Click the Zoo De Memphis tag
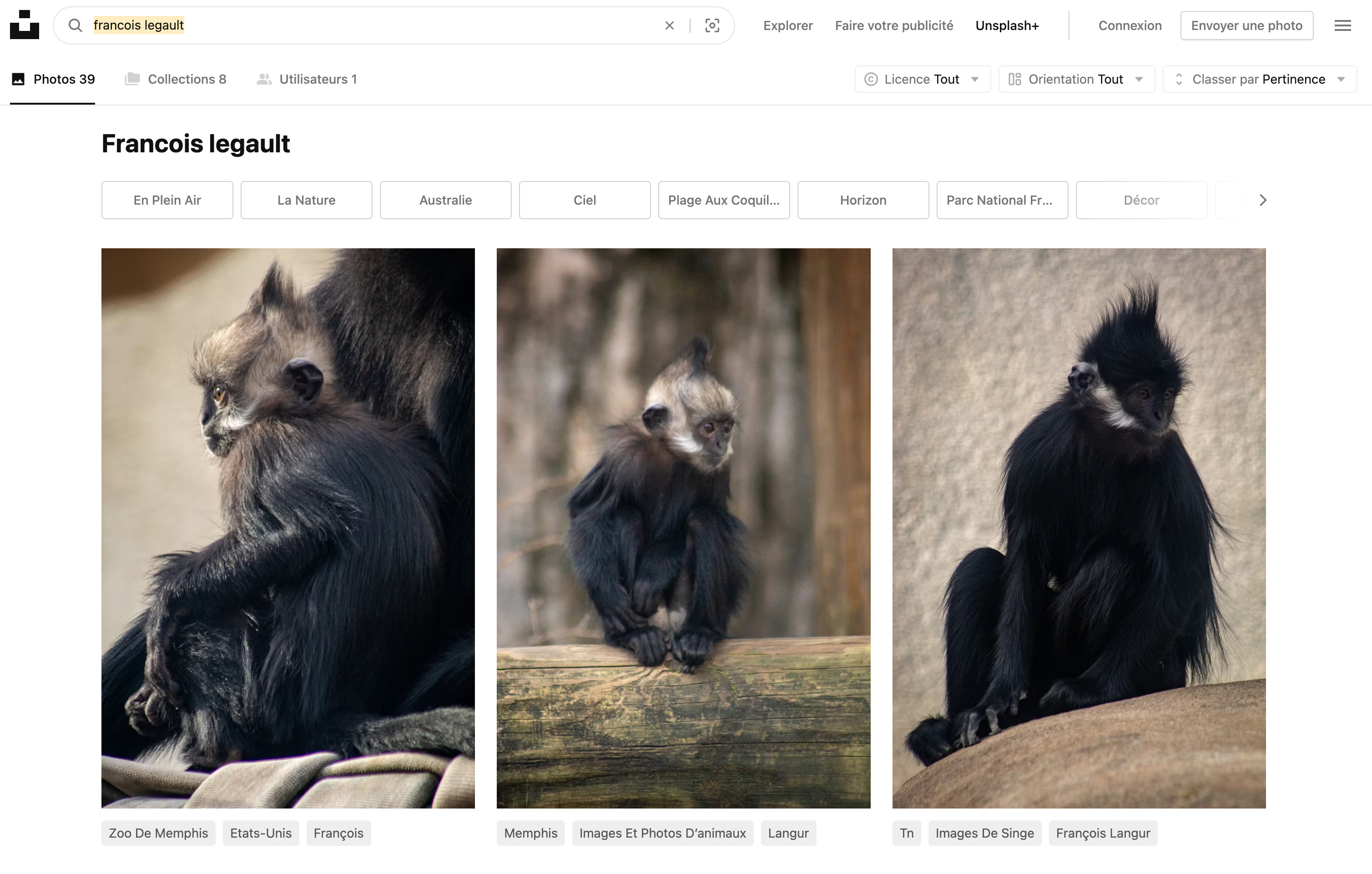Screen dimensions: 1372x874 158,833
